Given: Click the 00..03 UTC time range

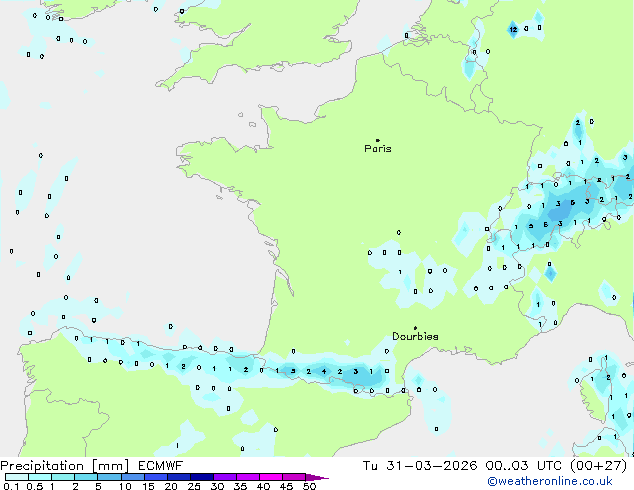Looking at the screenshot, I should click(x=524, y=466).
